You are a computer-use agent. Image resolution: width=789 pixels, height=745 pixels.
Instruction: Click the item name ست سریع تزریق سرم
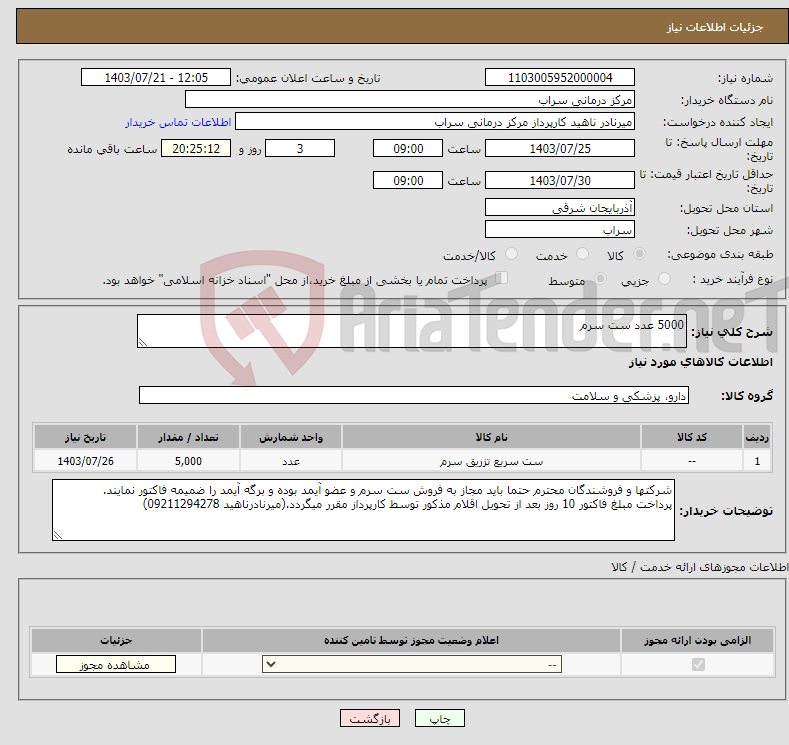[491, 461]
